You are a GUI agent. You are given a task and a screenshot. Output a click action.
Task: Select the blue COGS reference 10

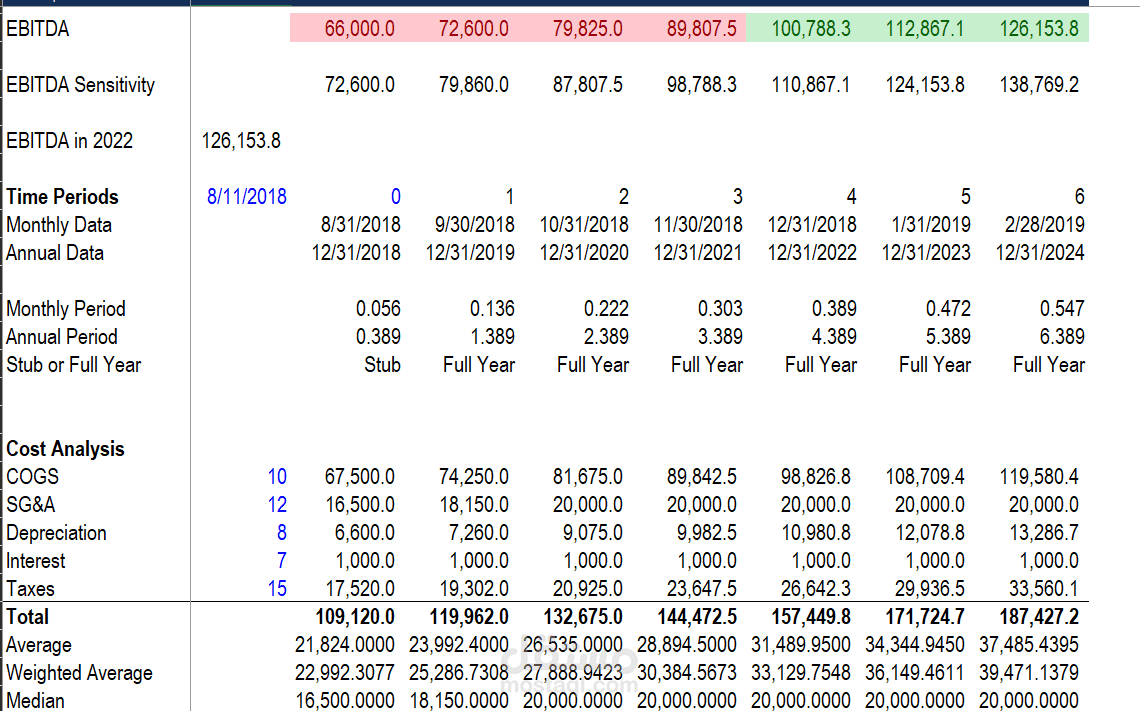click(x=277, y=476)
